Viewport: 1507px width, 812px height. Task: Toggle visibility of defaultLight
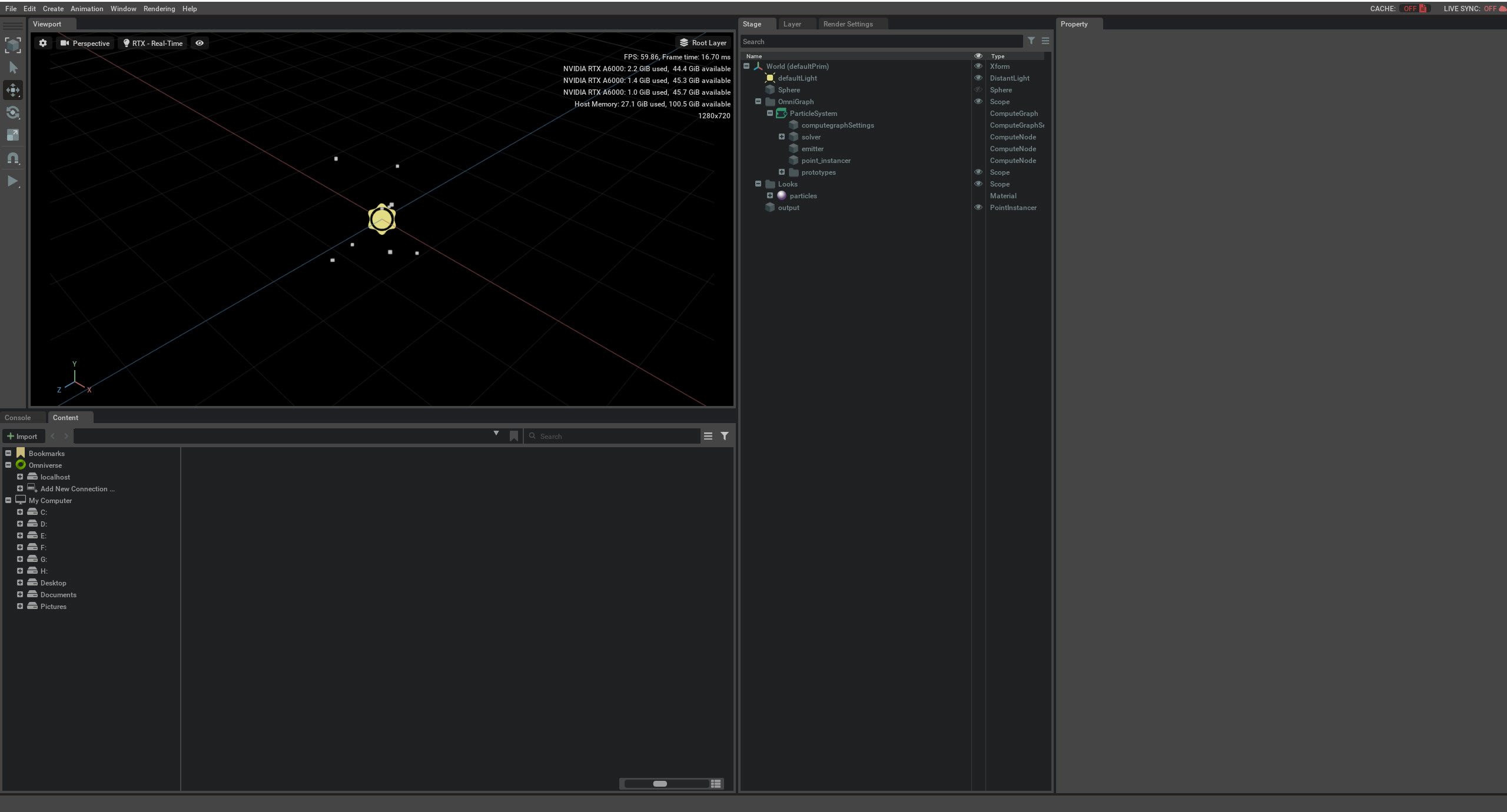[x=978, y=78]
